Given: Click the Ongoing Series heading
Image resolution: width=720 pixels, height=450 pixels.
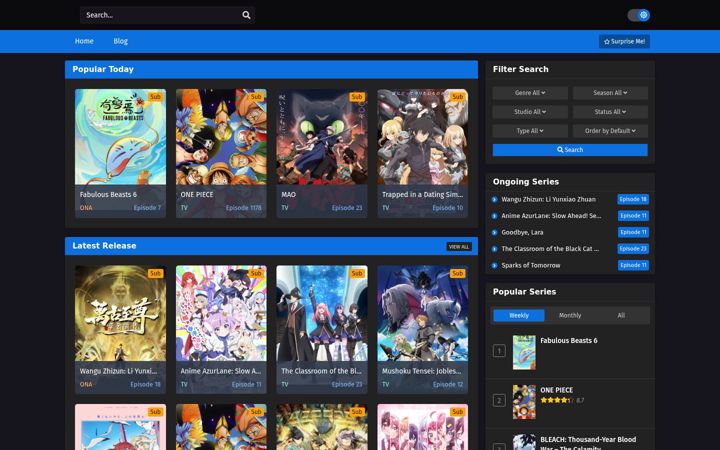Looking at the screenshot, I should [526, 182].
